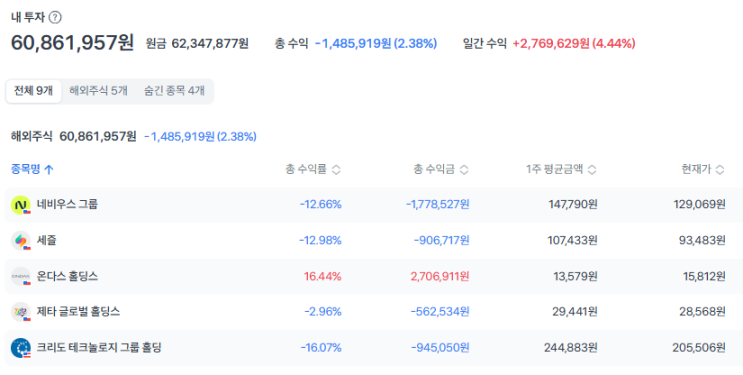Open the 네비우스 그룹 stock name
The image size is (743, 375).
coord(67,205)
